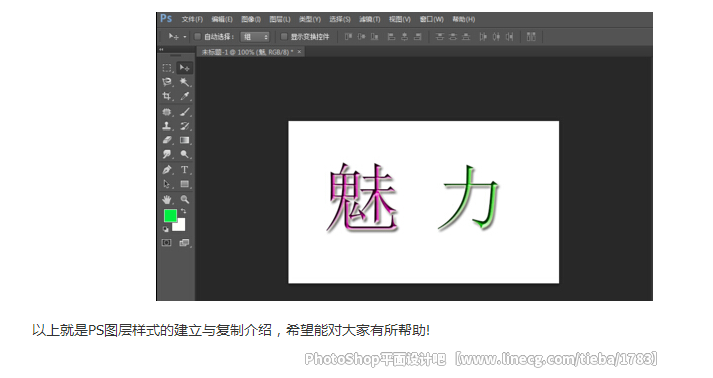This screenshot has height=378, width=713.
Task: Open the Move tool preset picker arrow
Action: pyautogui.click(x=185, y=37)
